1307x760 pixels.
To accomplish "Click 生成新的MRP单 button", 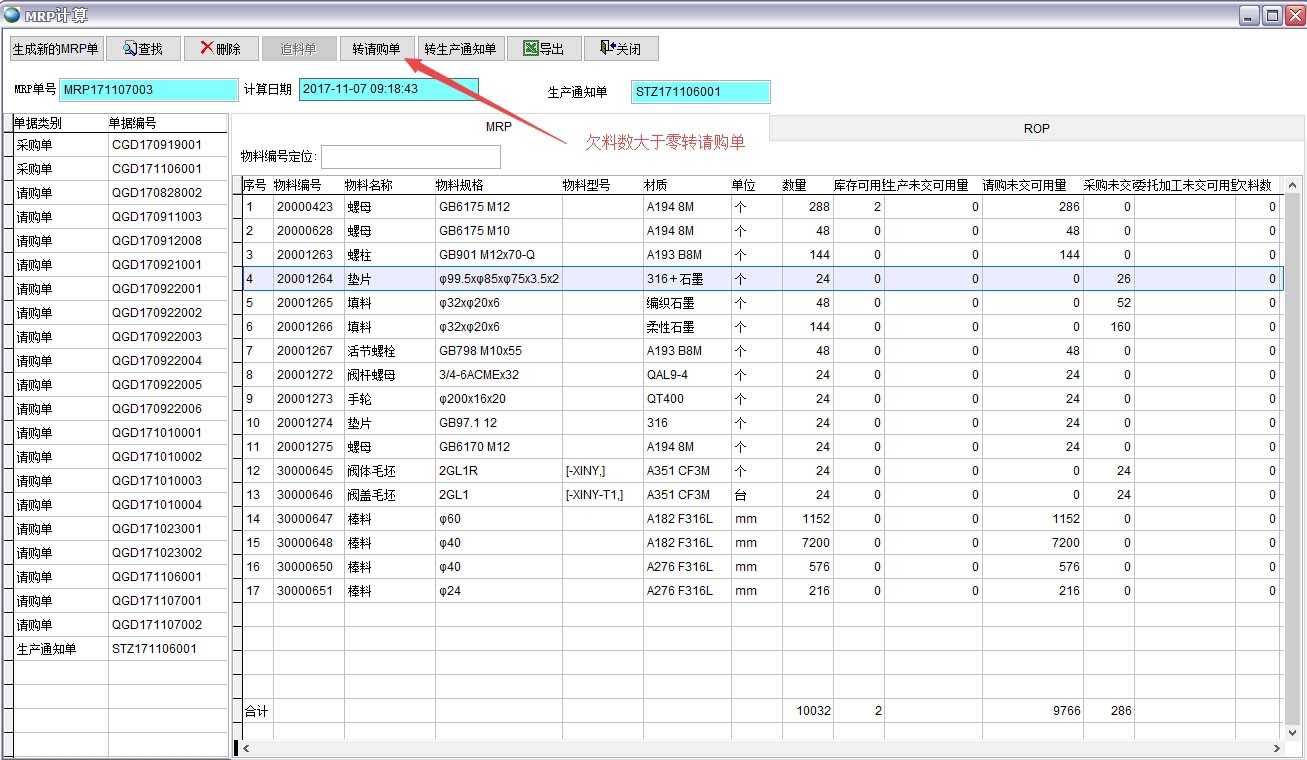I will (56, 49).
